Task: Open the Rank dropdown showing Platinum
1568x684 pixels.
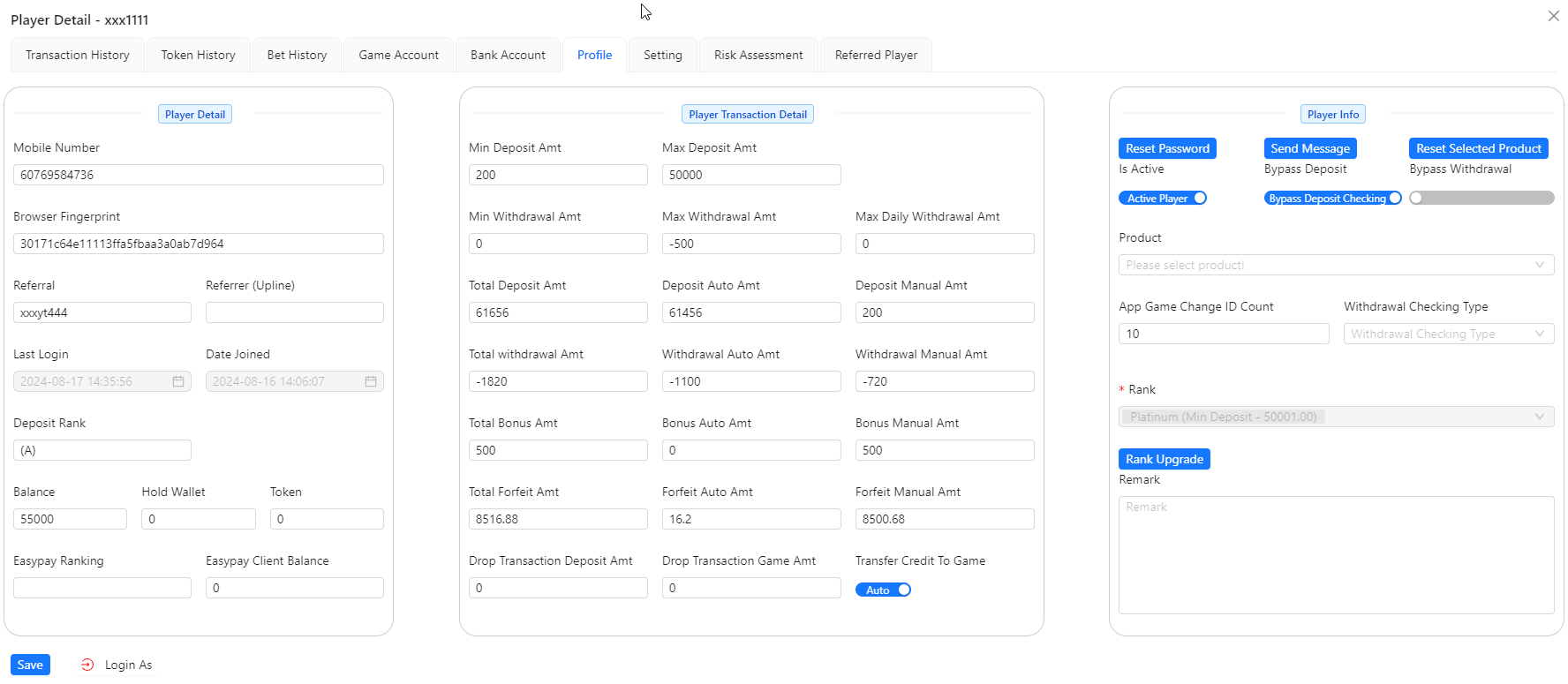Action: click(x=1335, y=417)
